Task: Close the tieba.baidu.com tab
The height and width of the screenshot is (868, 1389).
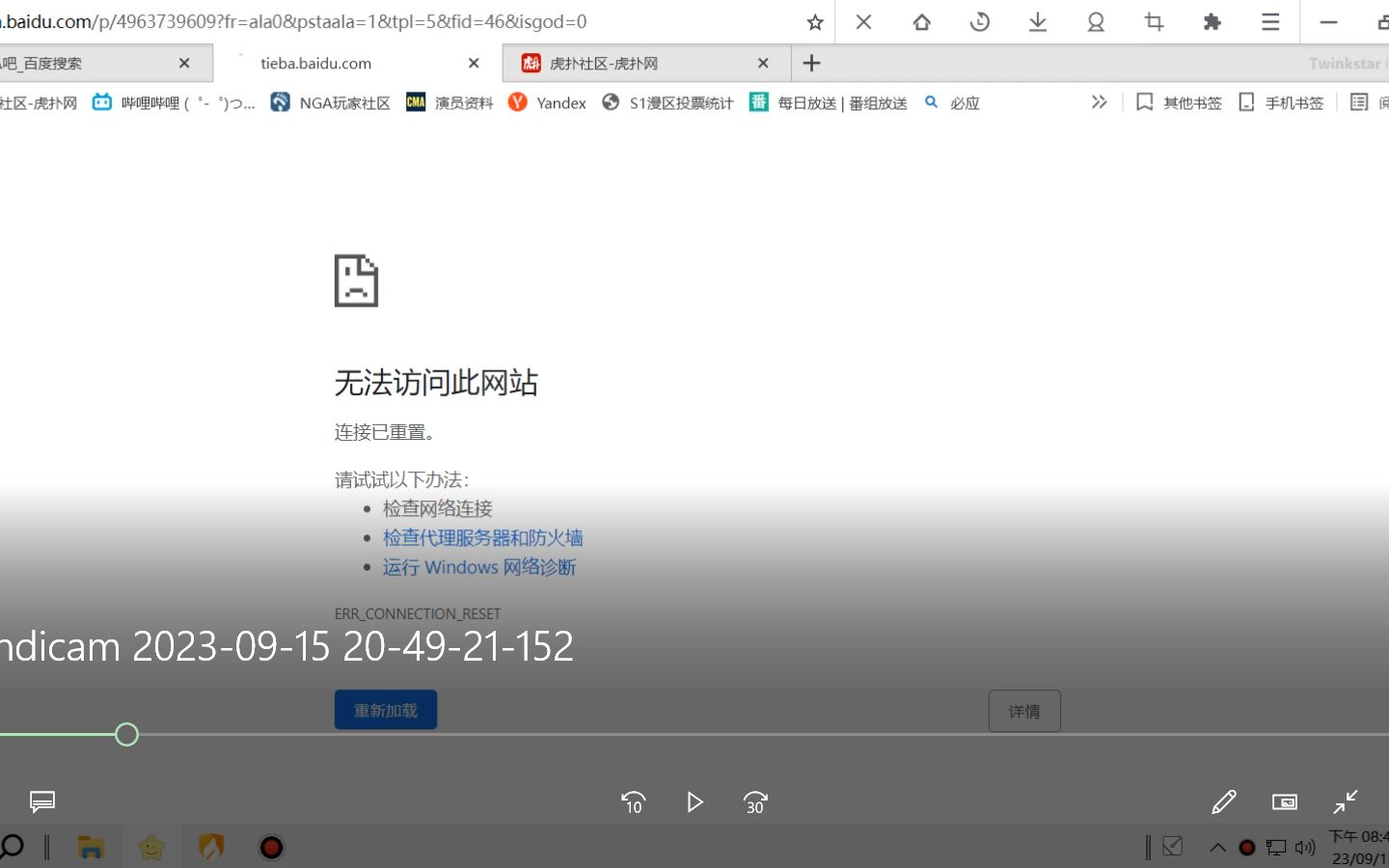Action: coord(474,63)
